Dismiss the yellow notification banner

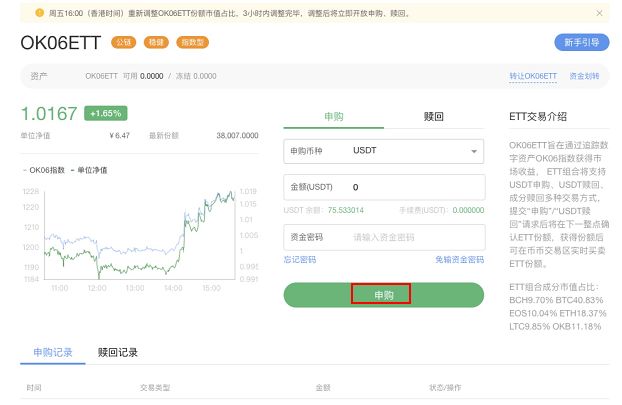pyautogui.click(x=599, y=13)
